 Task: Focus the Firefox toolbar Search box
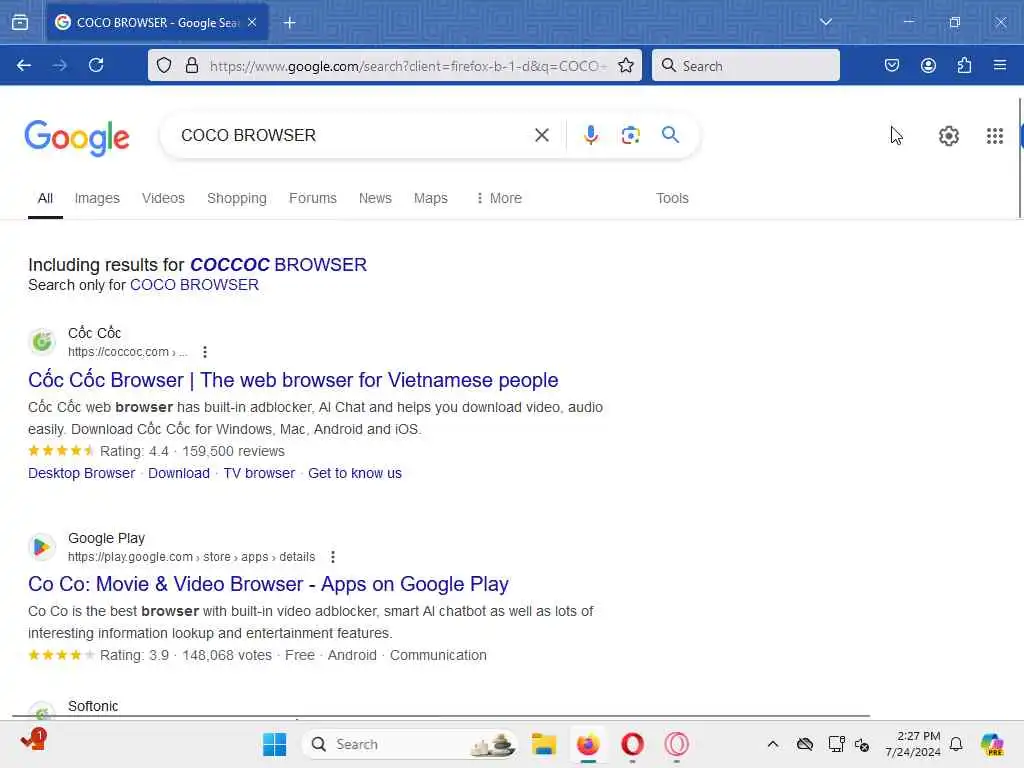[746, 65]
